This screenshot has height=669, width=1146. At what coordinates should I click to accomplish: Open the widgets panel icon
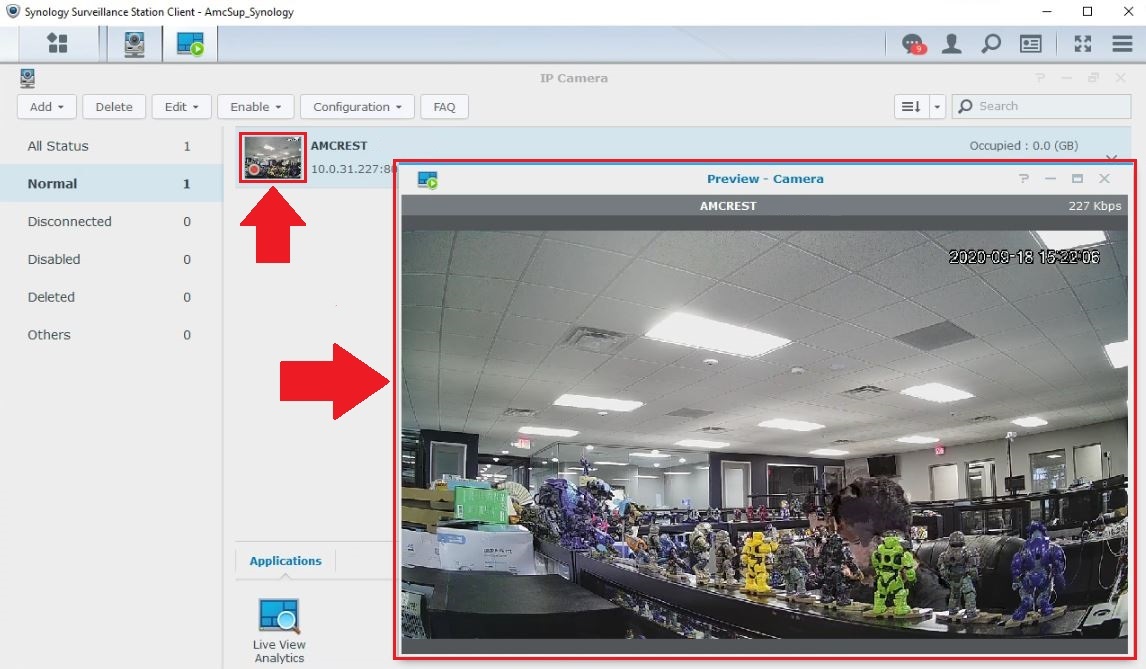pyautogui.click(x=1031, y=45)
